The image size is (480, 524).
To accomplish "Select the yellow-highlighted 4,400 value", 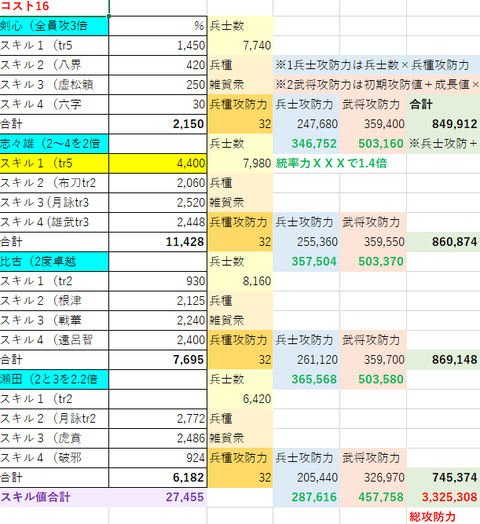I will pos(158,163).
